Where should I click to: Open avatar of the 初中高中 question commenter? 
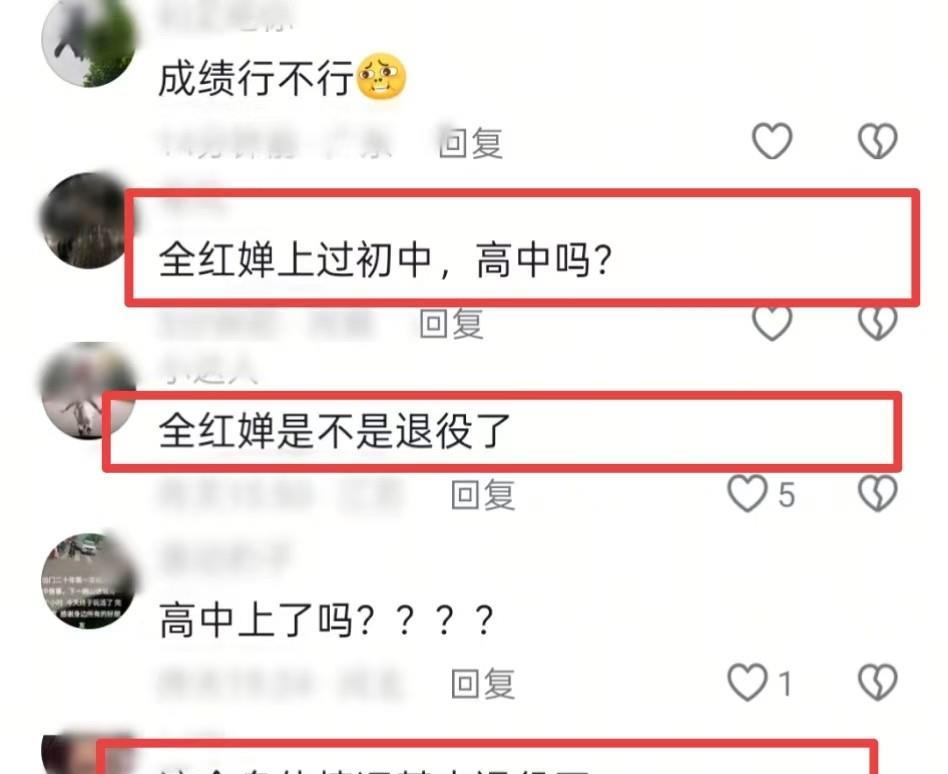tap(85, 221)
